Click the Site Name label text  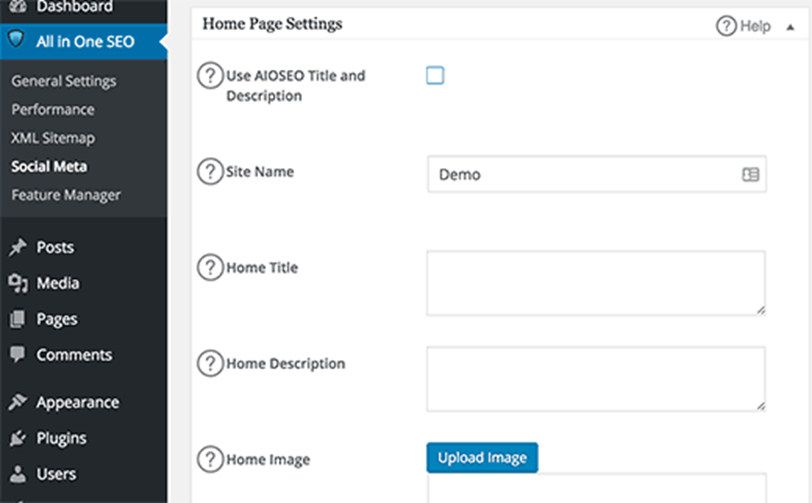pos(259,171)
